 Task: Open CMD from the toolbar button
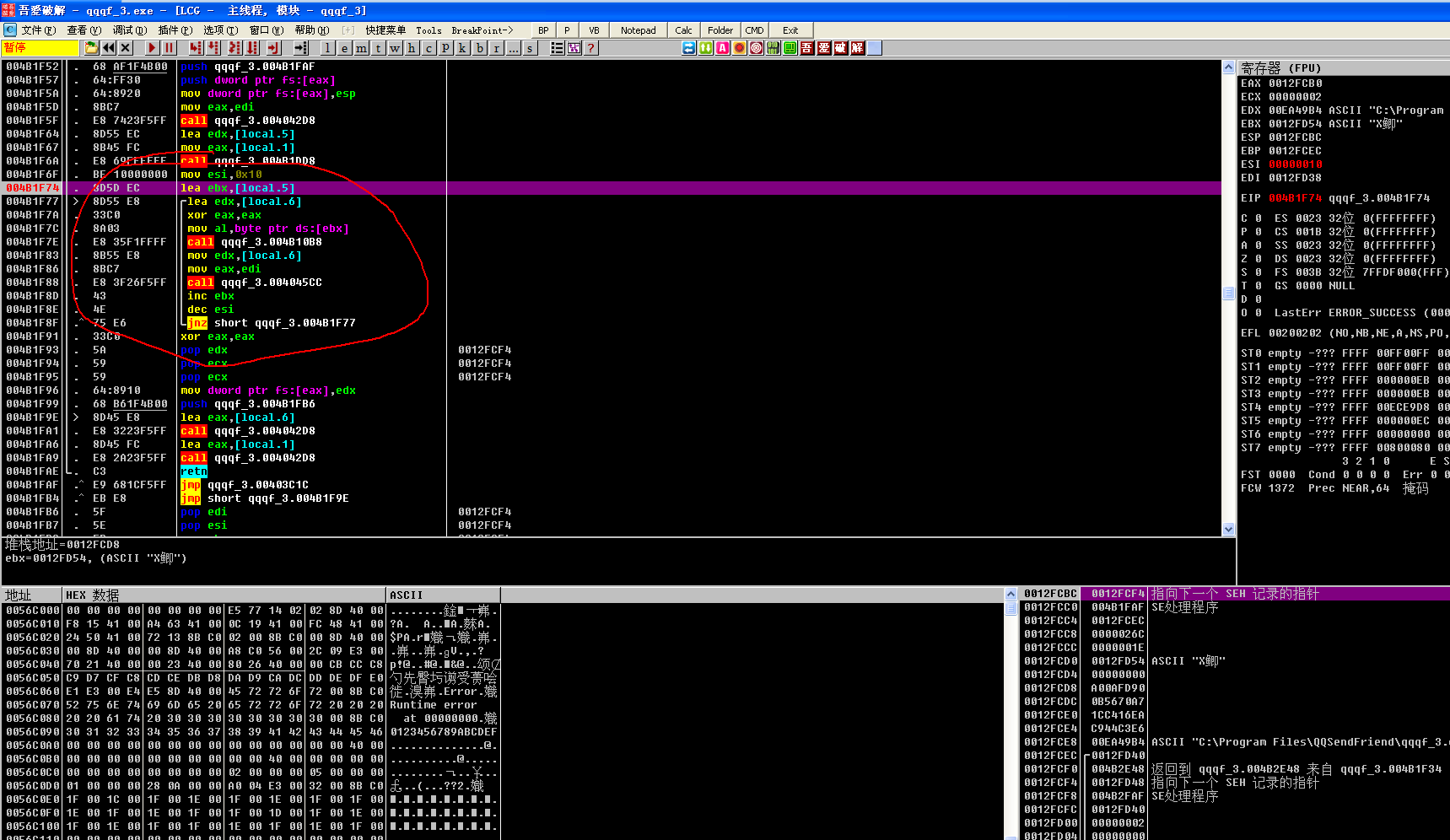pyautogui.click(x=754, y=30)
